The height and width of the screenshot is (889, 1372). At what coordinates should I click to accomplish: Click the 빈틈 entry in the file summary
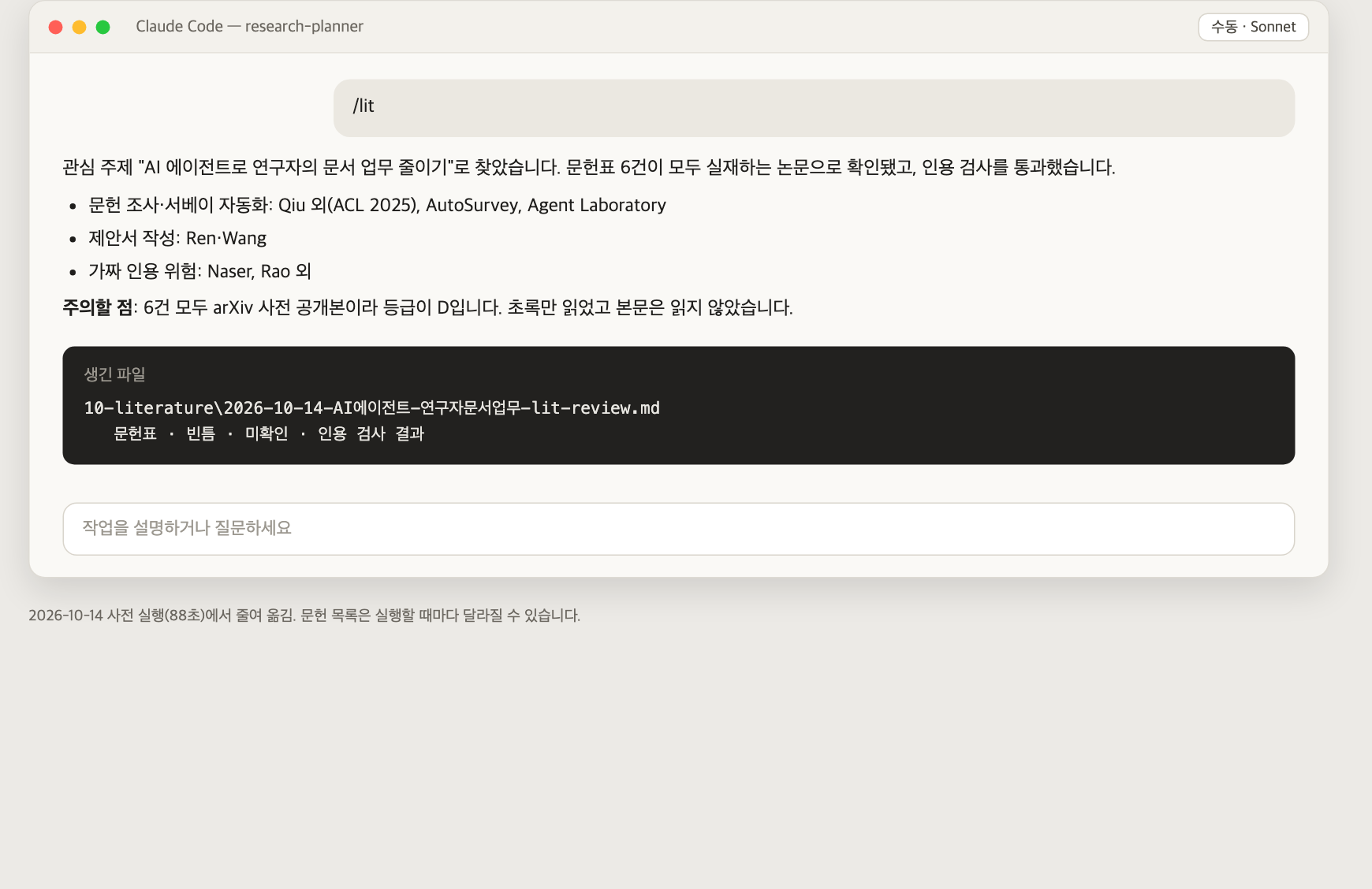200,433
